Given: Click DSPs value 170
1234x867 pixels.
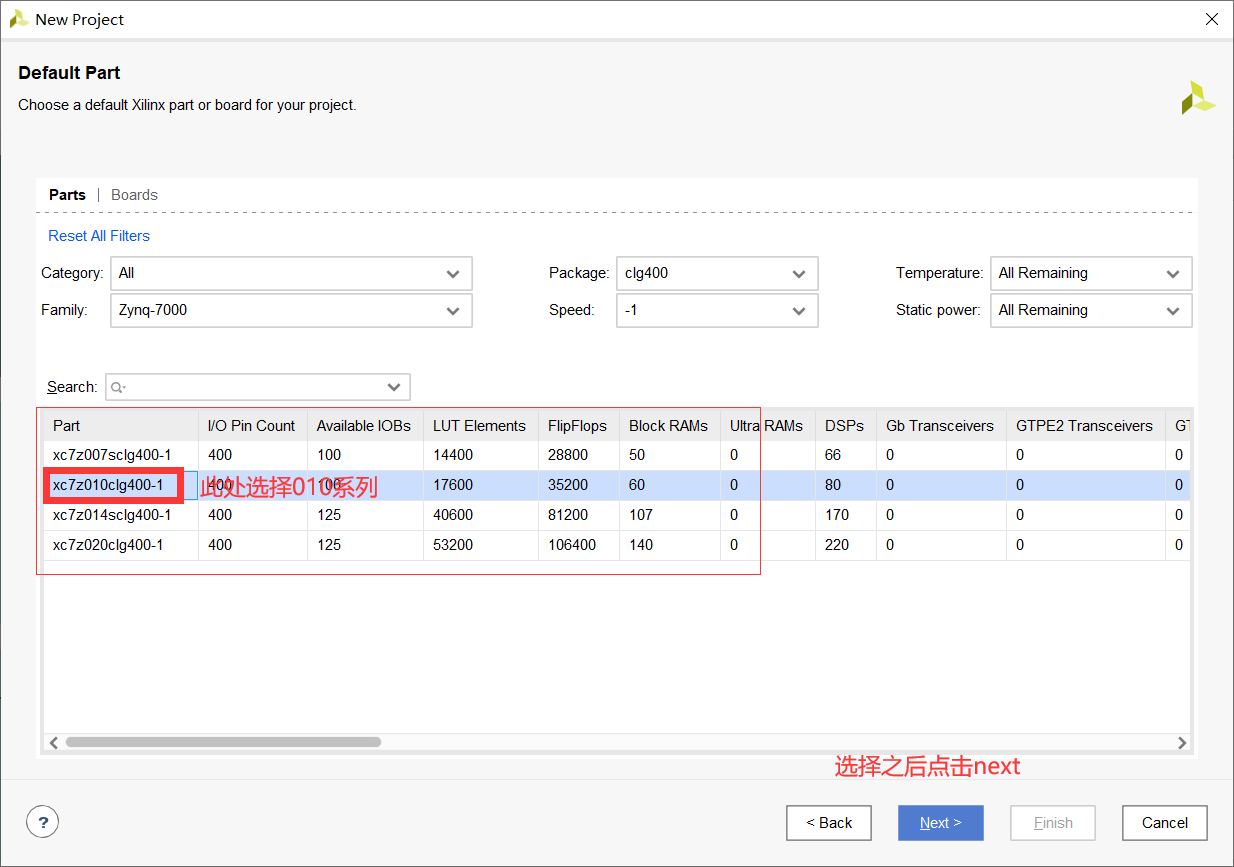Looking at the screenshot, I should click(x=837, y=515).
